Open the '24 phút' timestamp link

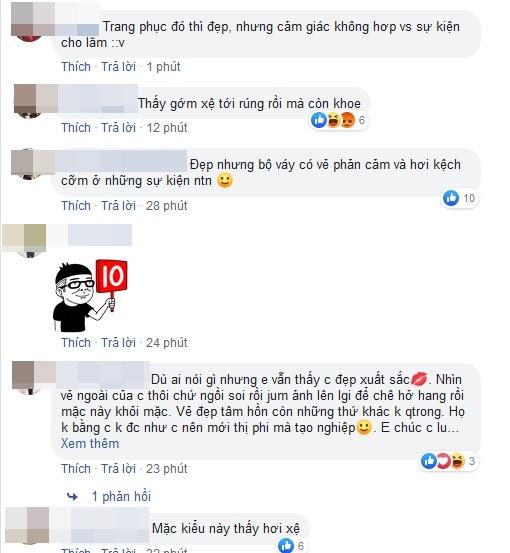166,342
